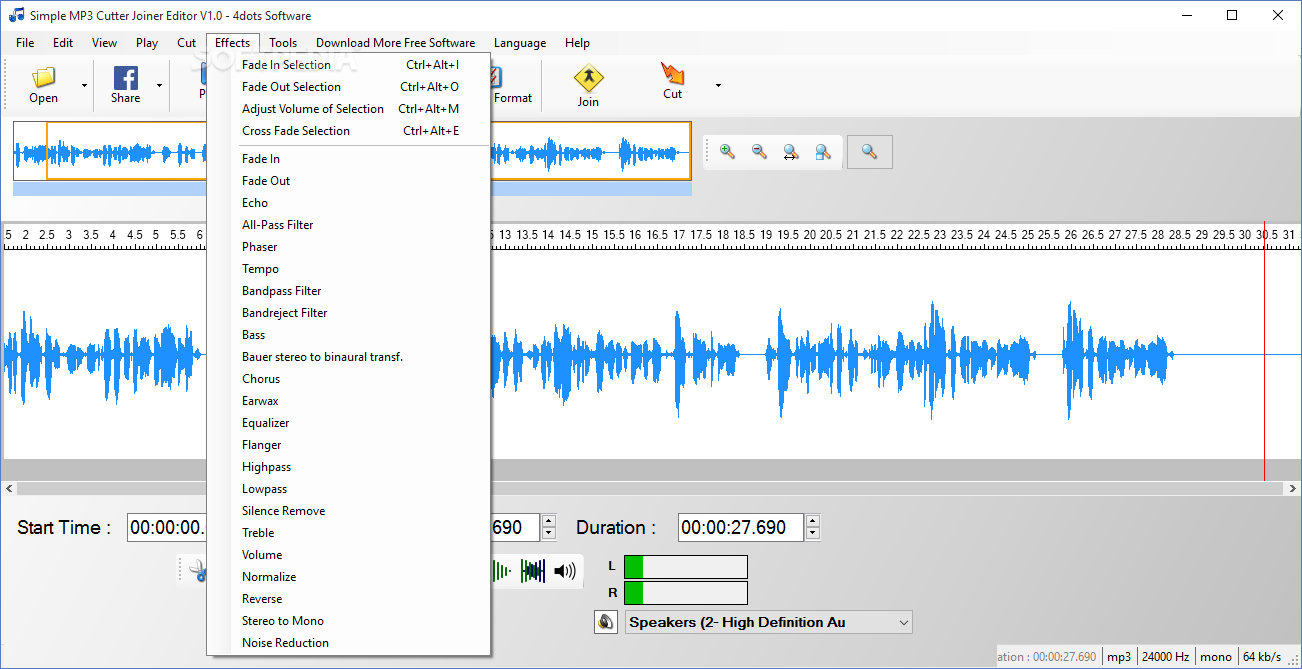Screen dimensions: 1302x669
Task: Click the zoom in magnifier icon
Action: pos(727,152)
